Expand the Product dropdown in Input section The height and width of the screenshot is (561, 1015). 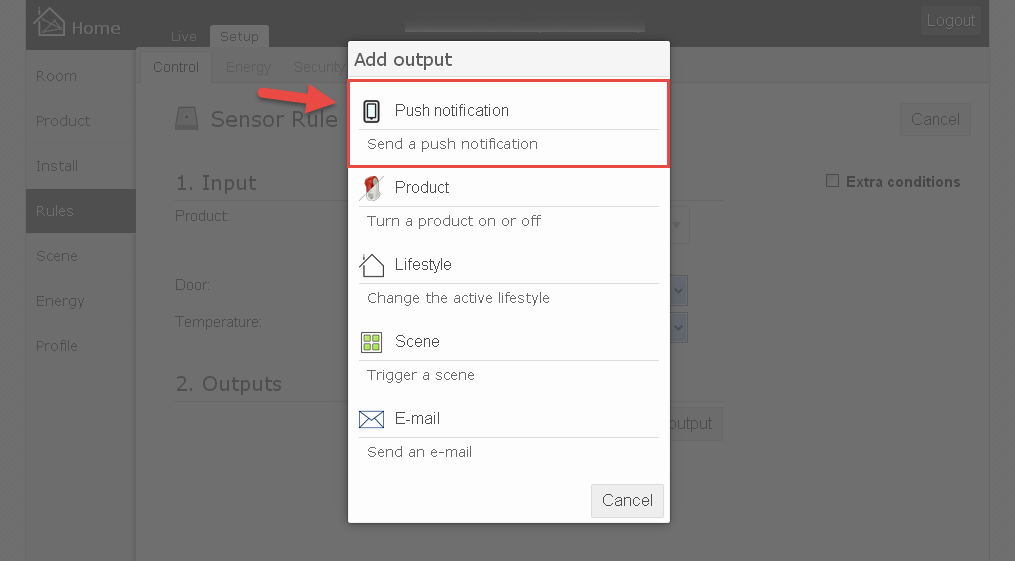click(x=677, y=225)
